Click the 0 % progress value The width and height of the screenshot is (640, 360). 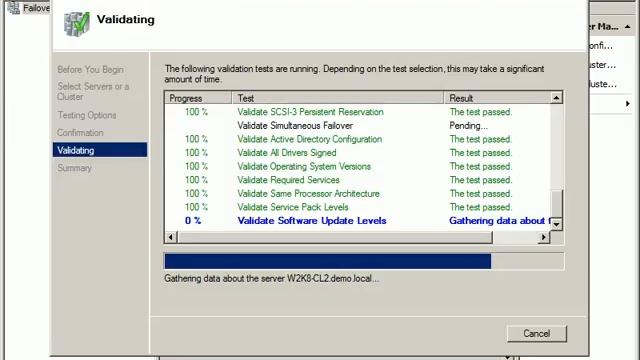click(x=193, y=221)
